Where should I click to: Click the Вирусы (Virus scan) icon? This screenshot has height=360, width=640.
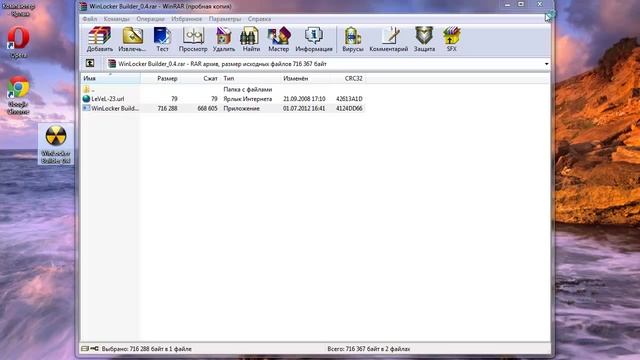[x=353, y=39]
